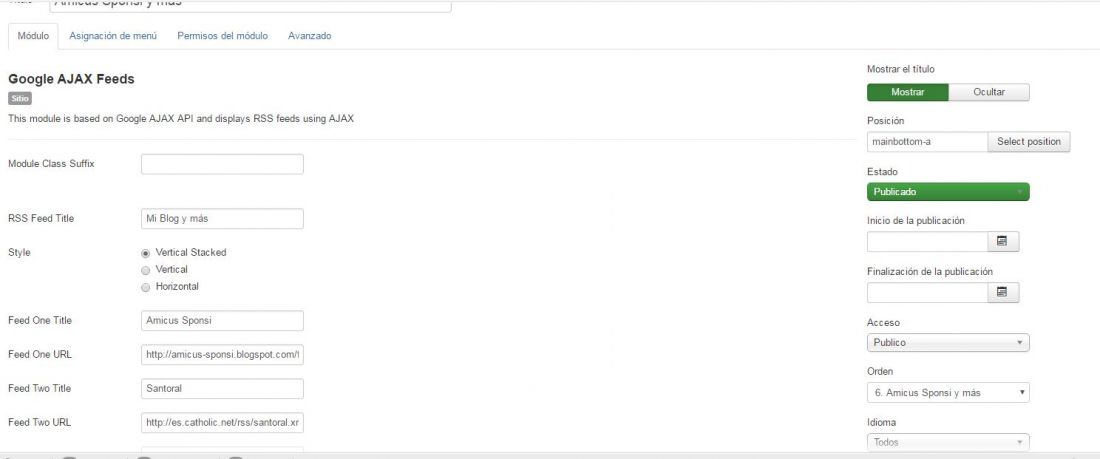Open the Estado Publicado dropdown
Screen dimensions: 1100x459
(x=948, y=192)
